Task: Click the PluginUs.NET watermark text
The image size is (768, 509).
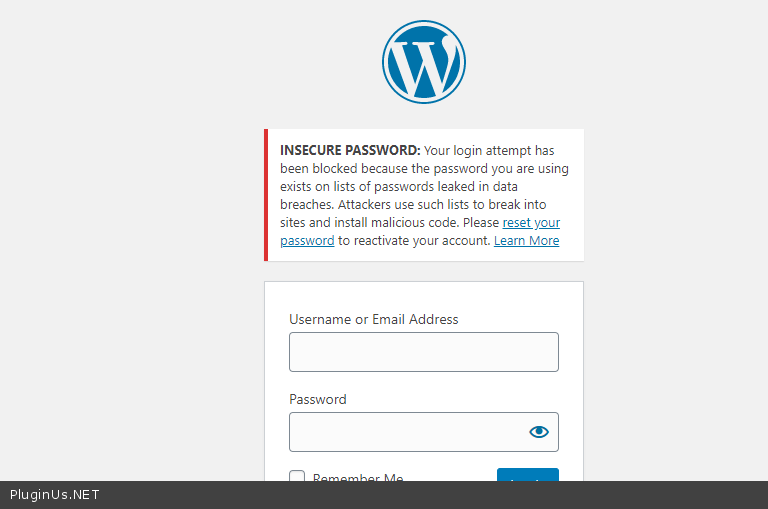Action: (x=54, y=495)
